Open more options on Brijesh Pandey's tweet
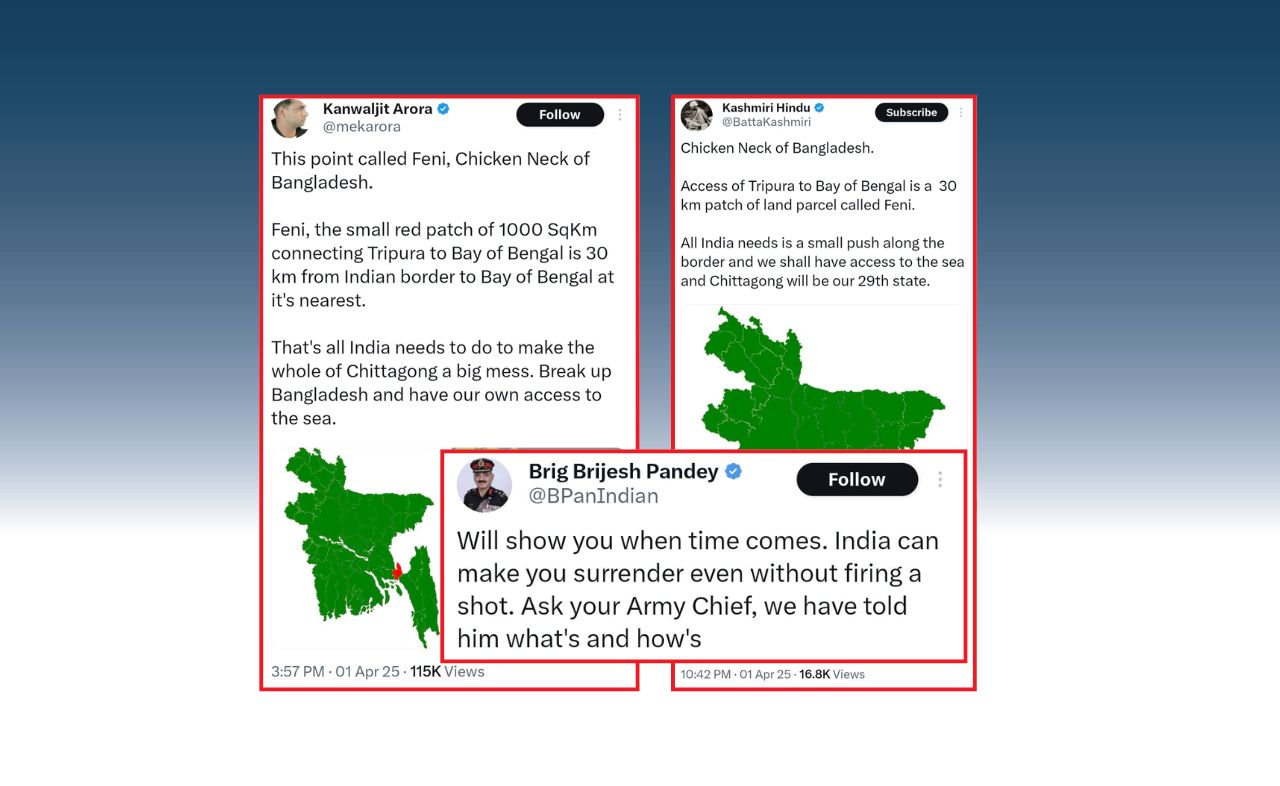 point(940,480)
